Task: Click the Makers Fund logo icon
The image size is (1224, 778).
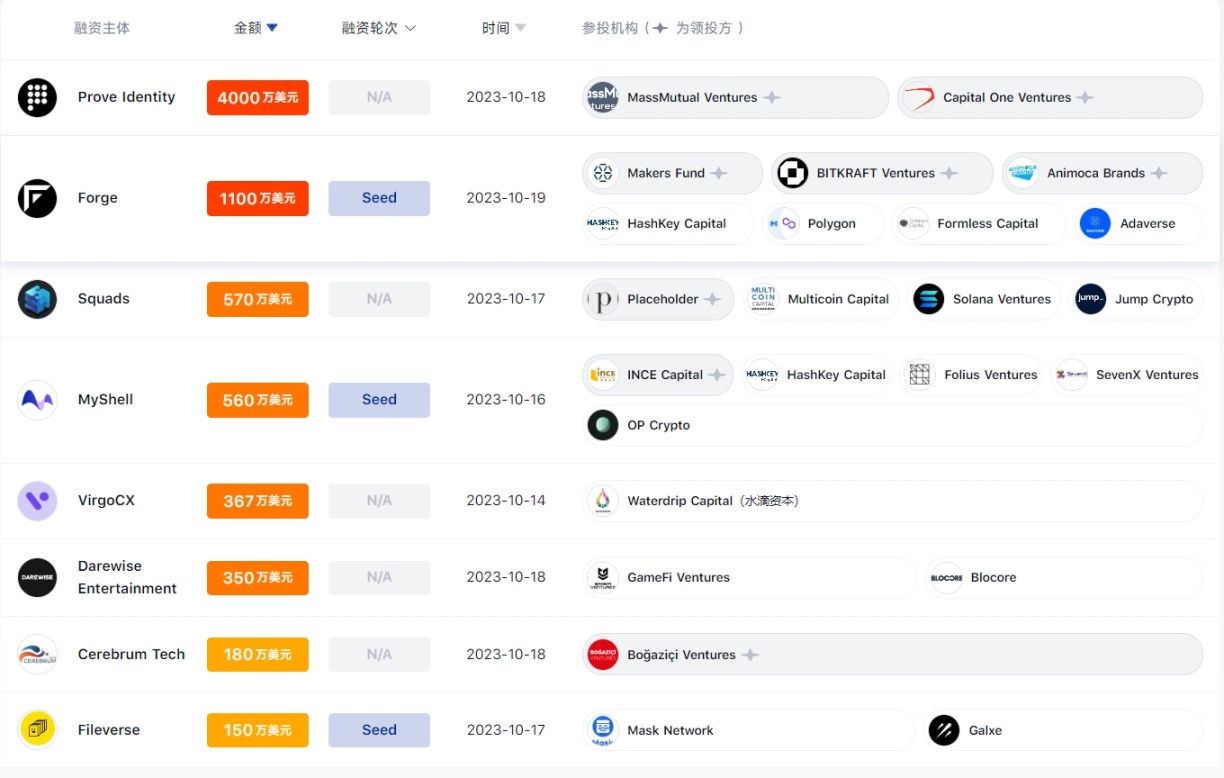Action: pos(602,173)
